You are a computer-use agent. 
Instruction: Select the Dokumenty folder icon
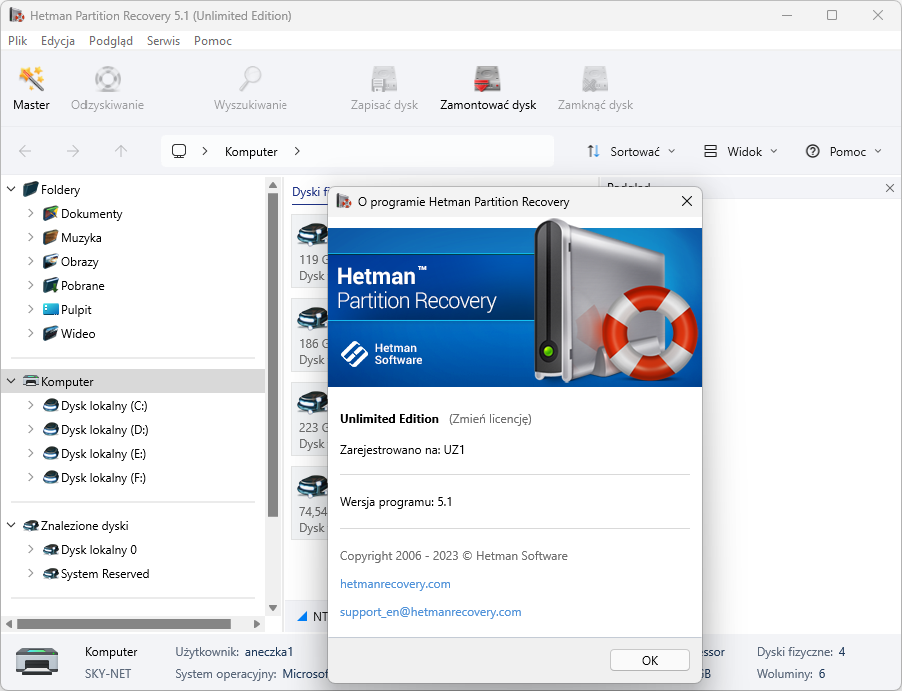coord(51,213)
